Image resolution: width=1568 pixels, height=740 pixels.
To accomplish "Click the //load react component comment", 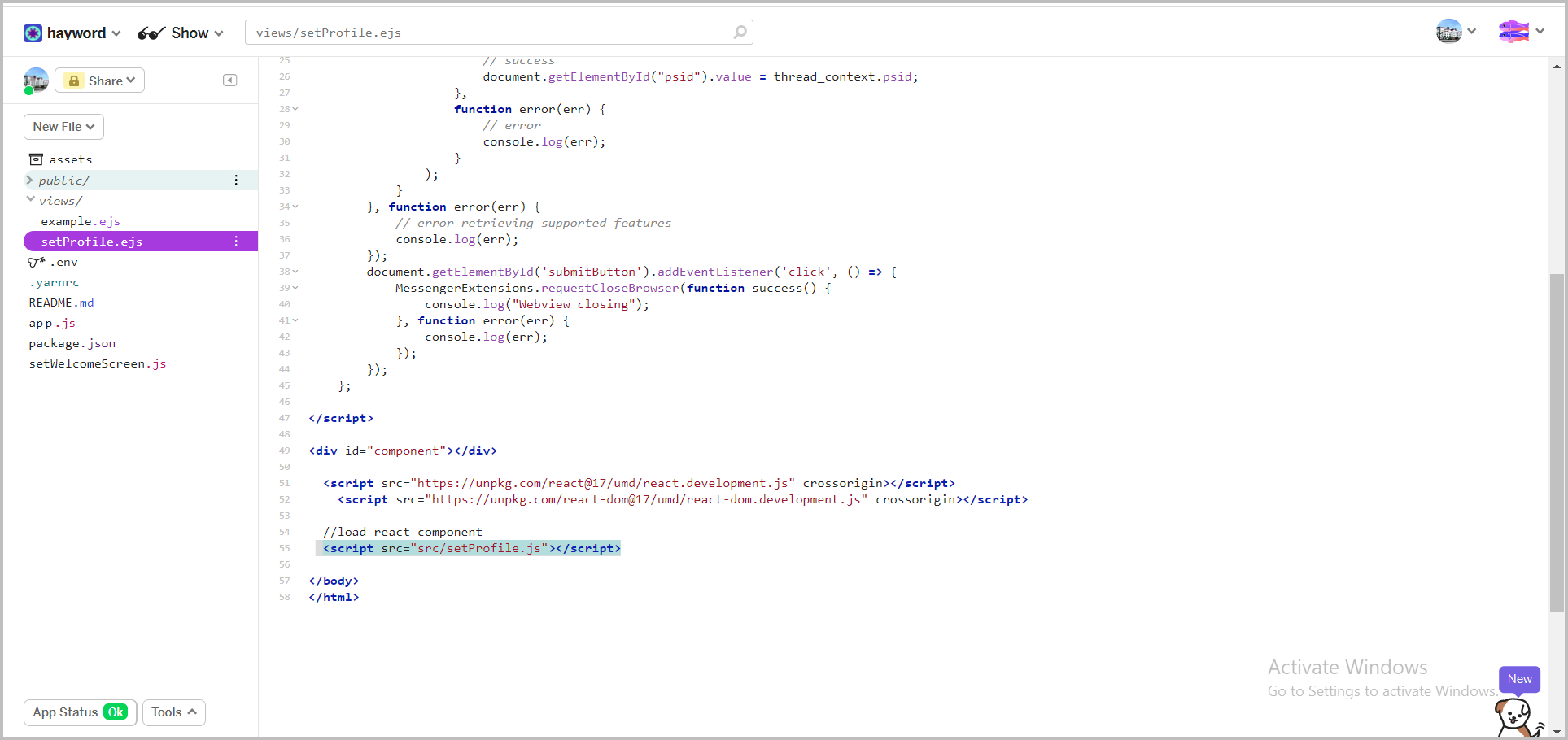I will click(403, 532).
